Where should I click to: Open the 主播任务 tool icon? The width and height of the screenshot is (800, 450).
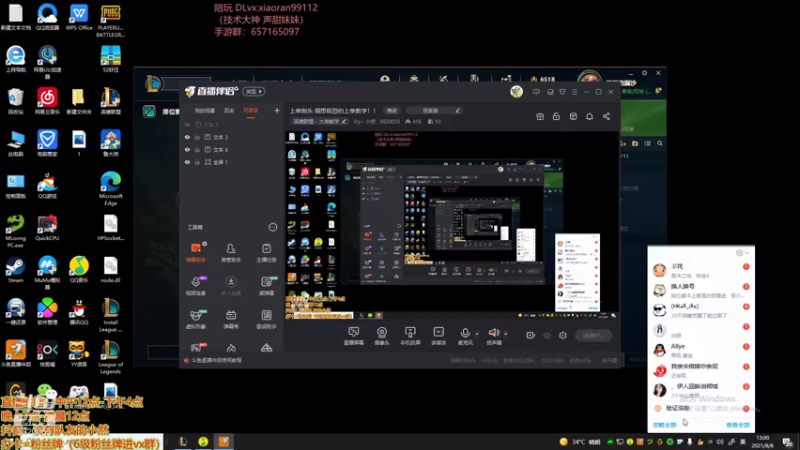pyautogui.click(x=266, y=252)
